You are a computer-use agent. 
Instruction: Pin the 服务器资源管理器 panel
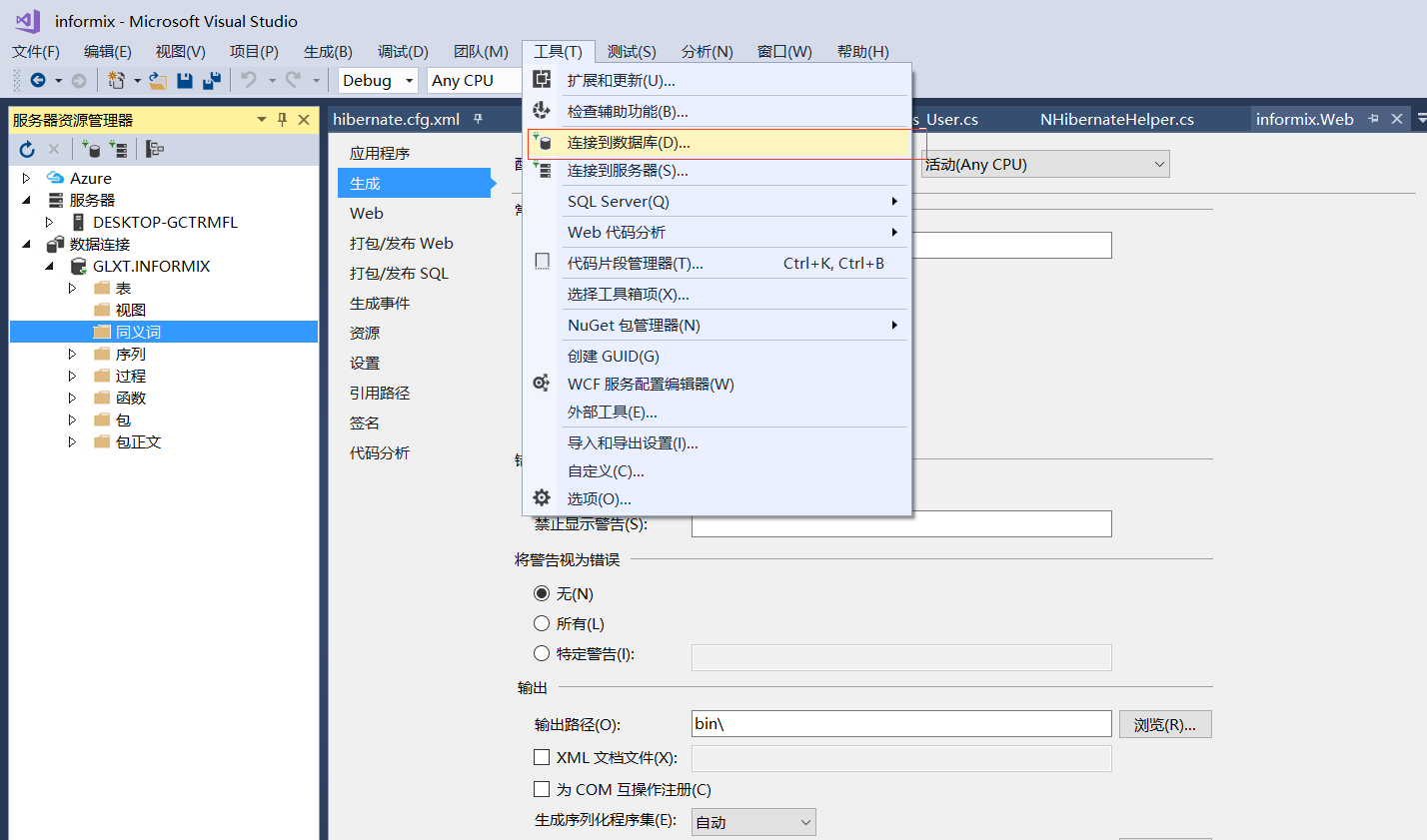click(x=283, y=119)
